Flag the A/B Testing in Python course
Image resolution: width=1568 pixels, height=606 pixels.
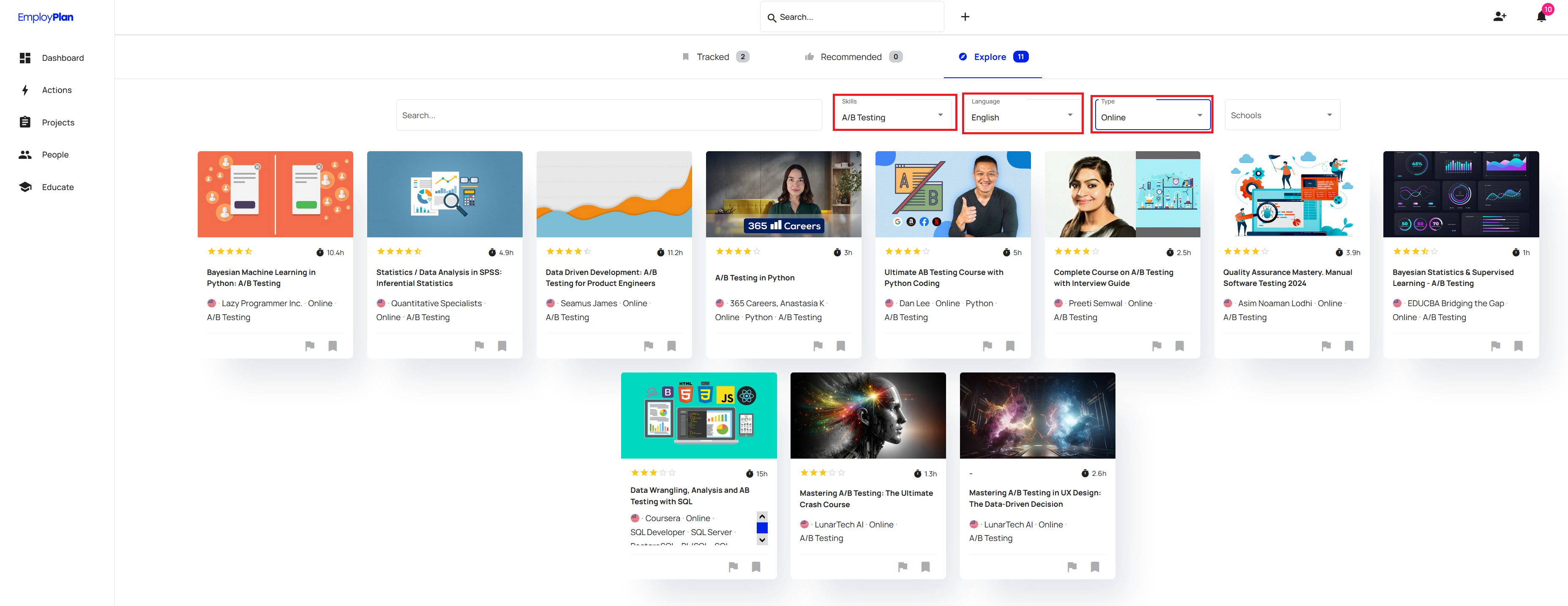tap(818, 346)
